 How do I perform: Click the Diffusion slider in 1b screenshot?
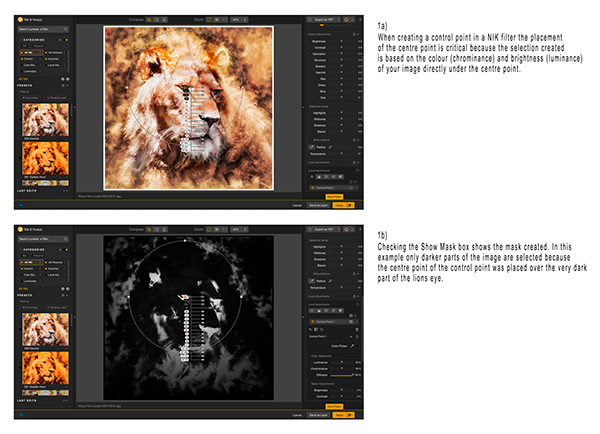point(342,375)
